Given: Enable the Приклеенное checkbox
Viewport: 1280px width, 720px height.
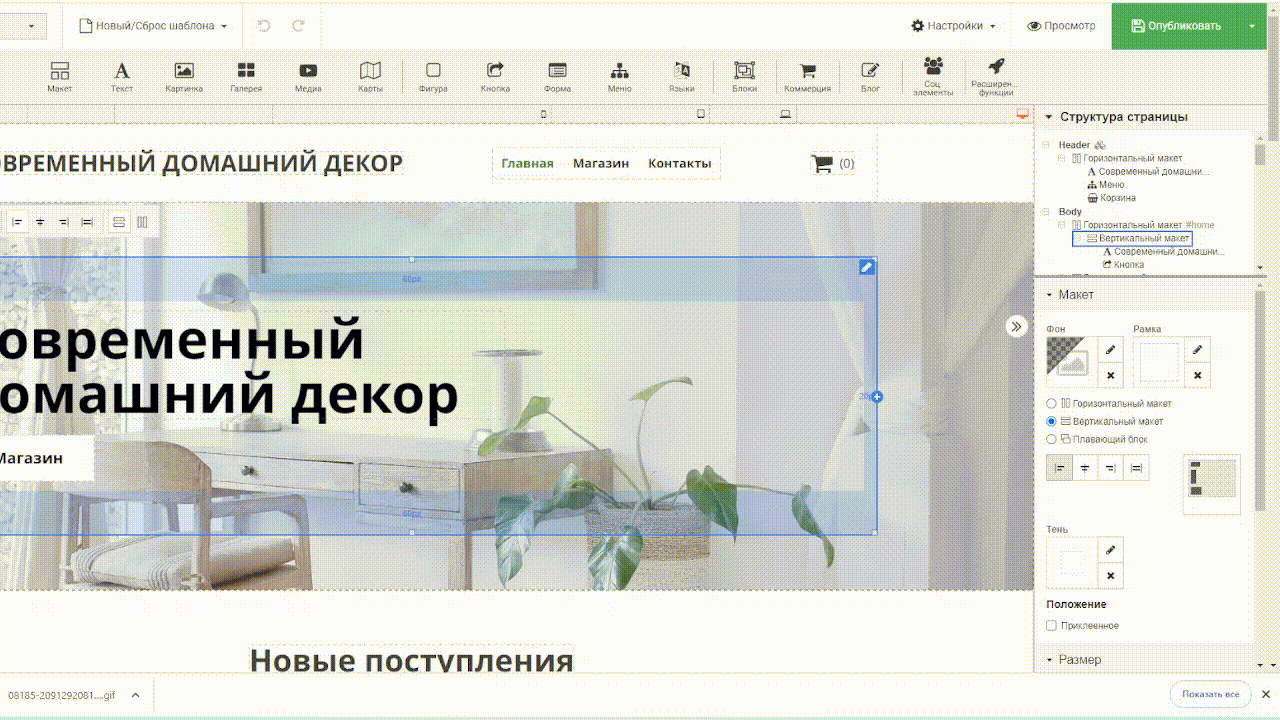Looking at the screenshot, I should (1051, 626).
